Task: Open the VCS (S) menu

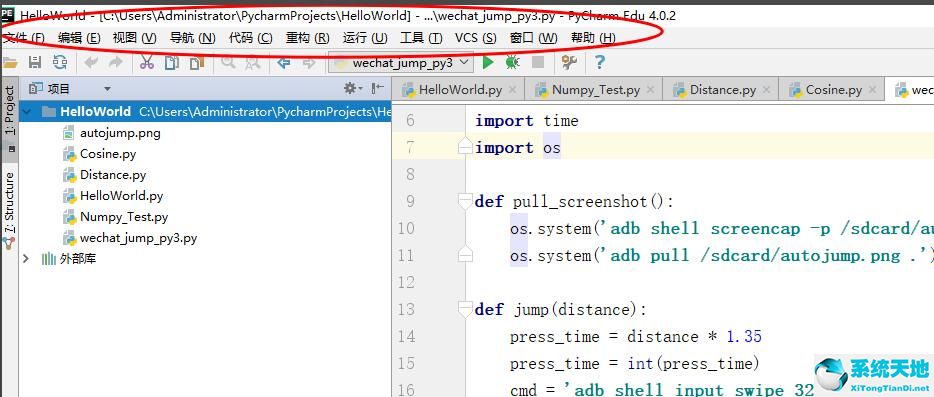Action: (475, 38)
